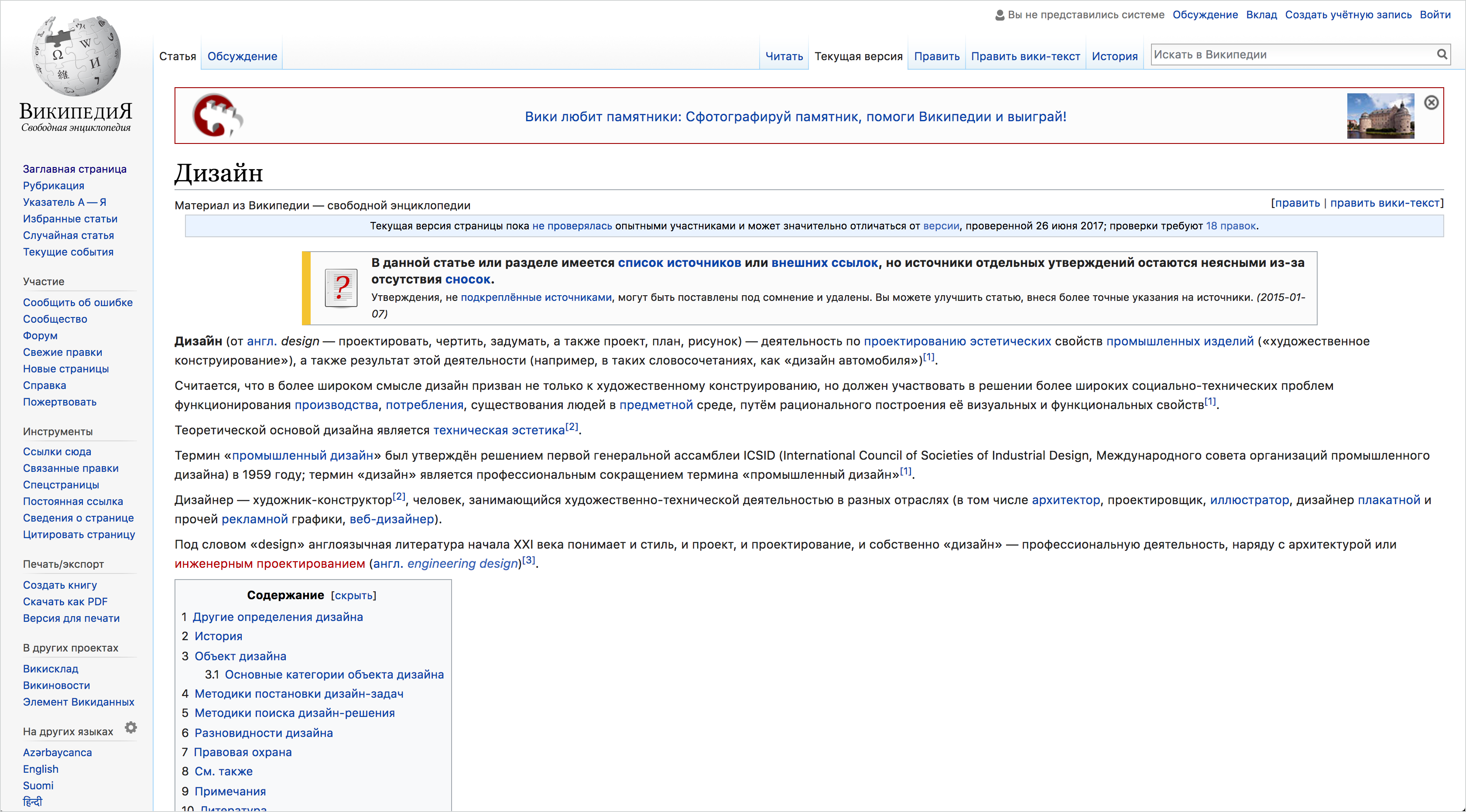Viewport: 1466px width, 812px height.
Task: Open Спецстраницы link
Action: (61, 484)
